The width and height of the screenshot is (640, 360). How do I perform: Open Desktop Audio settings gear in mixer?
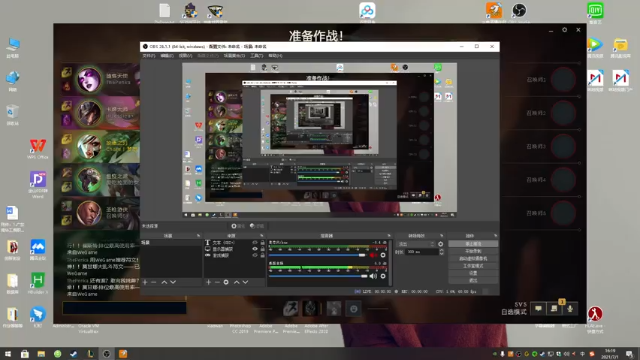tap(383, 276)
